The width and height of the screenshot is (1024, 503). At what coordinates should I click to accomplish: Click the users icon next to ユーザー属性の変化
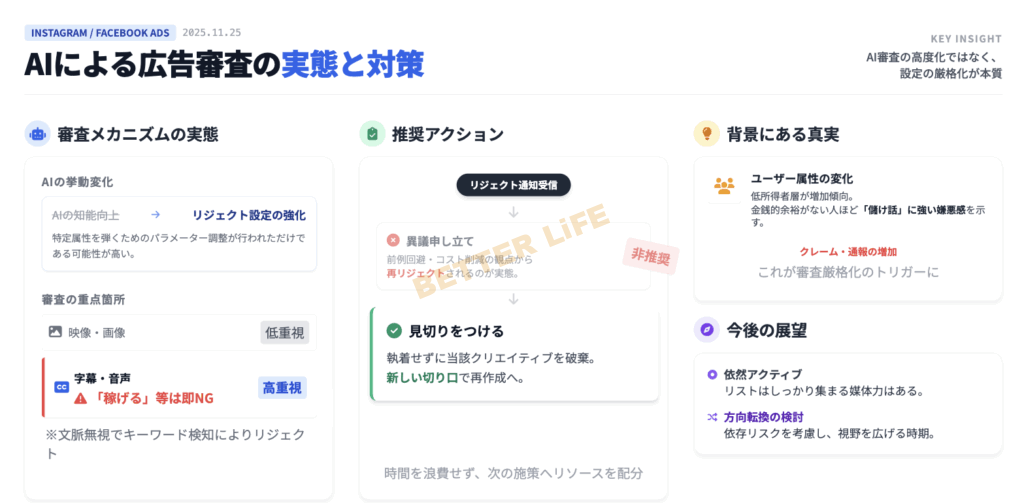(x=724, y=186)
